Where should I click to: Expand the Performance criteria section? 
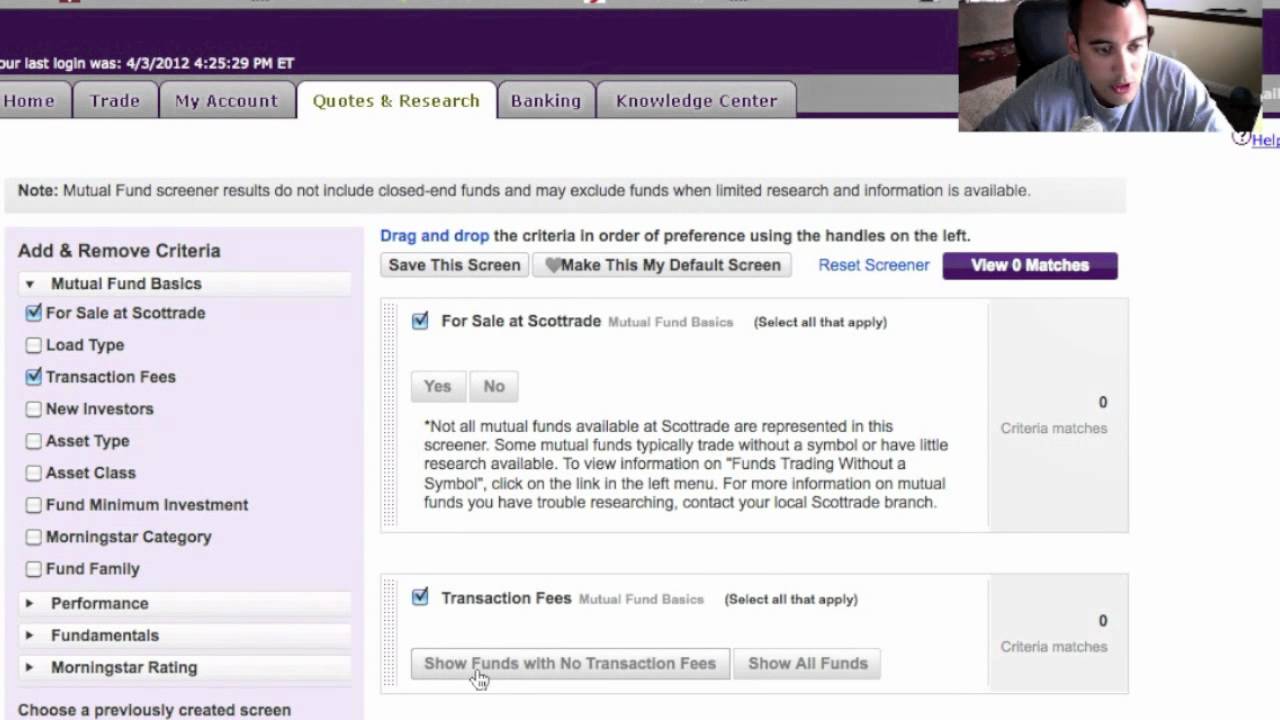(185, 603)
